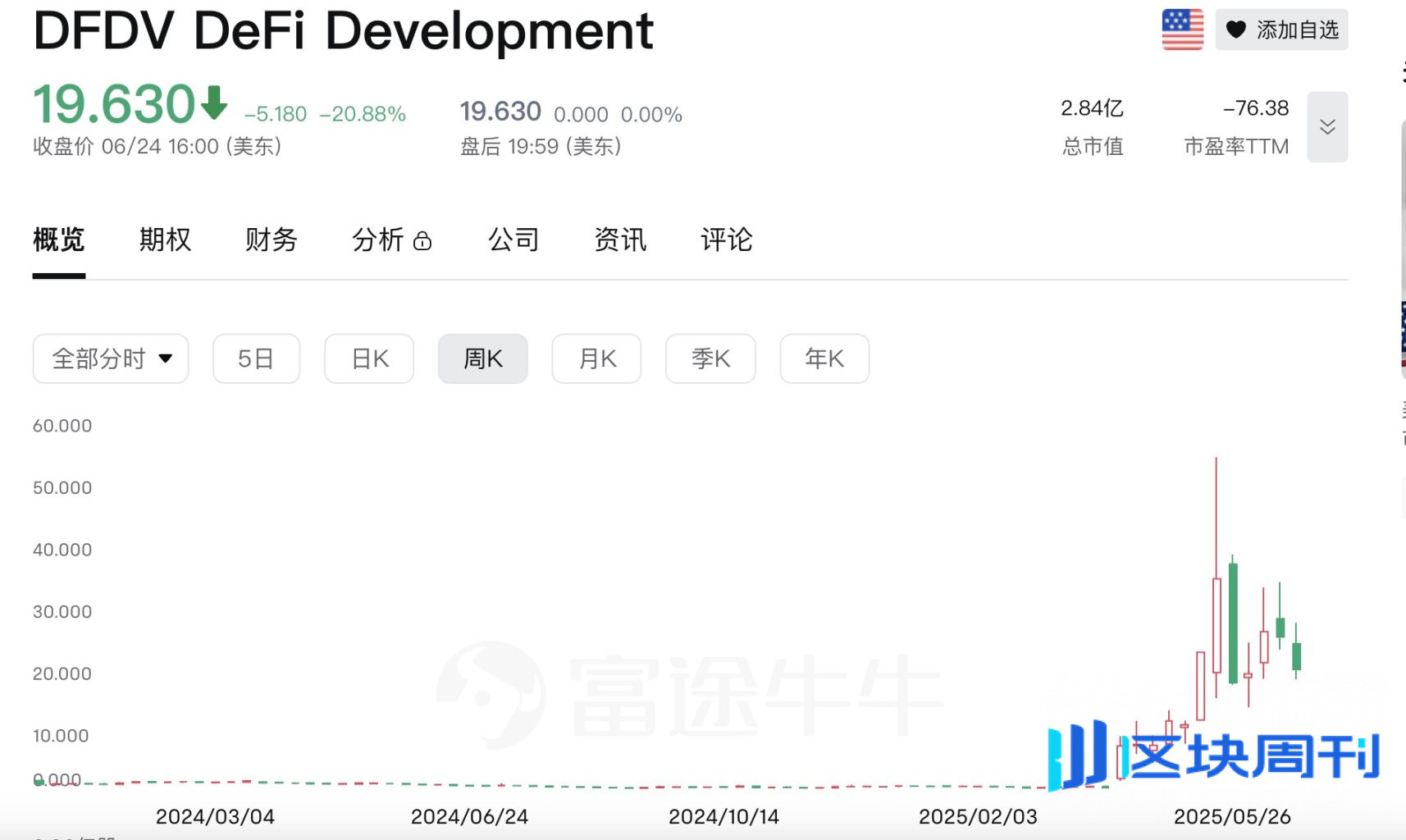Click the 添加自选 button
This screenshot has width=1406, height=840.
pos(1281,30)
